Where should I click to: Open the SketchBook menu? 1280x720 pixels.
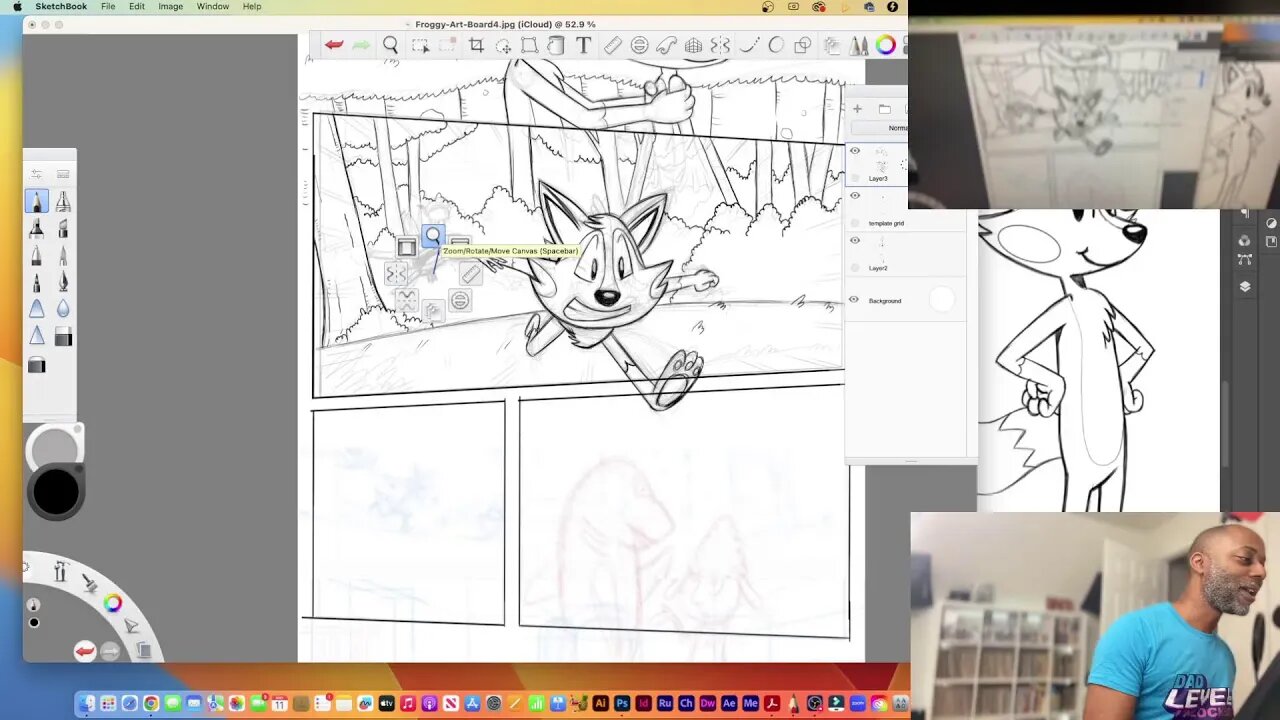[61, 7]
